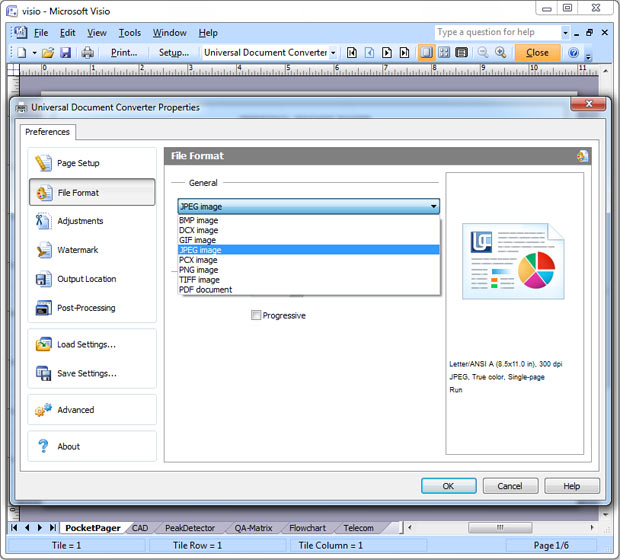Screen dimensions: 620x560
Task: Open Watermark settings in the sidebar
Action: [x=92, y=250]
